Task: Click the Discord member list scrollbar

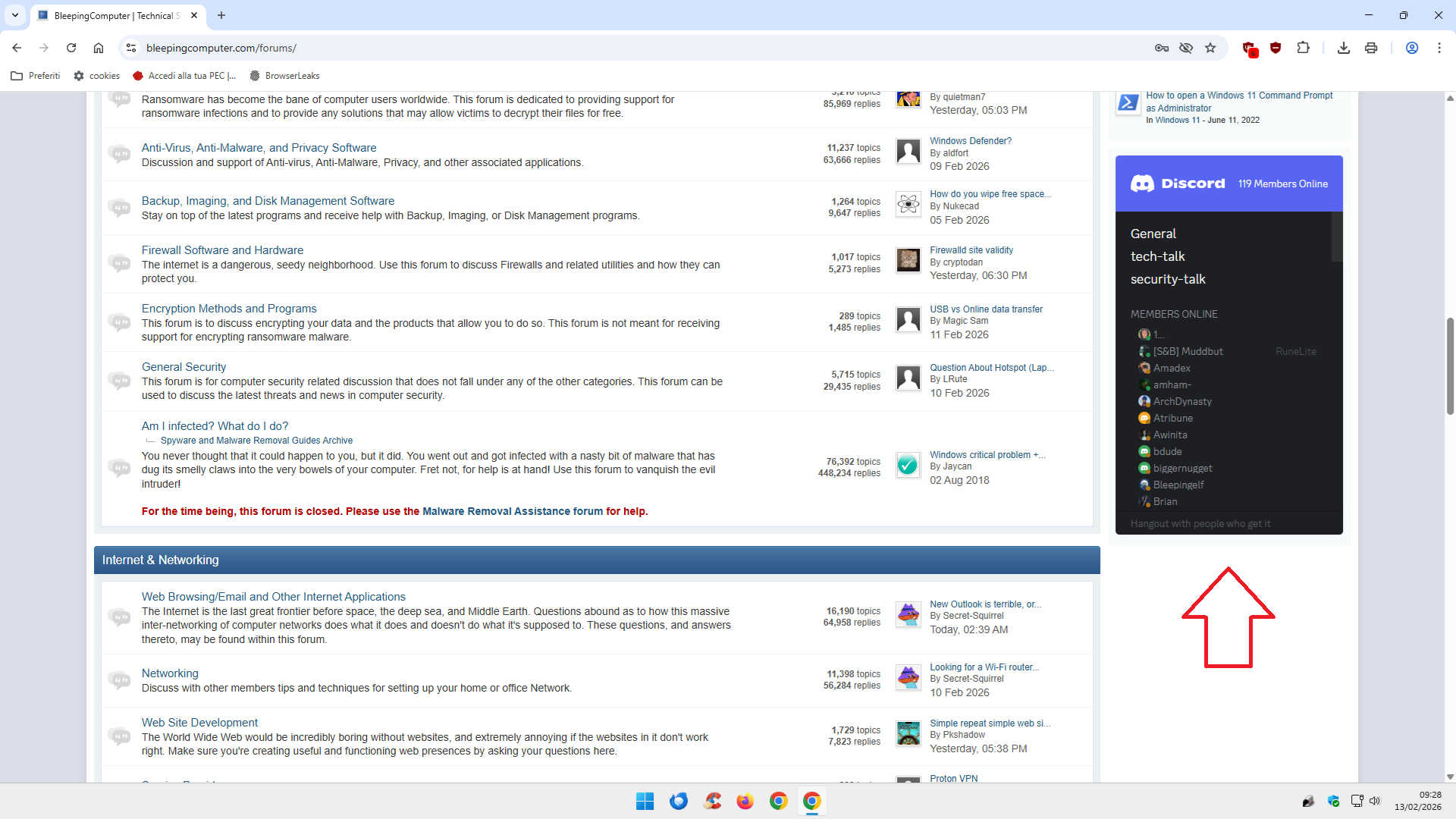Action: coord(1337,237)
